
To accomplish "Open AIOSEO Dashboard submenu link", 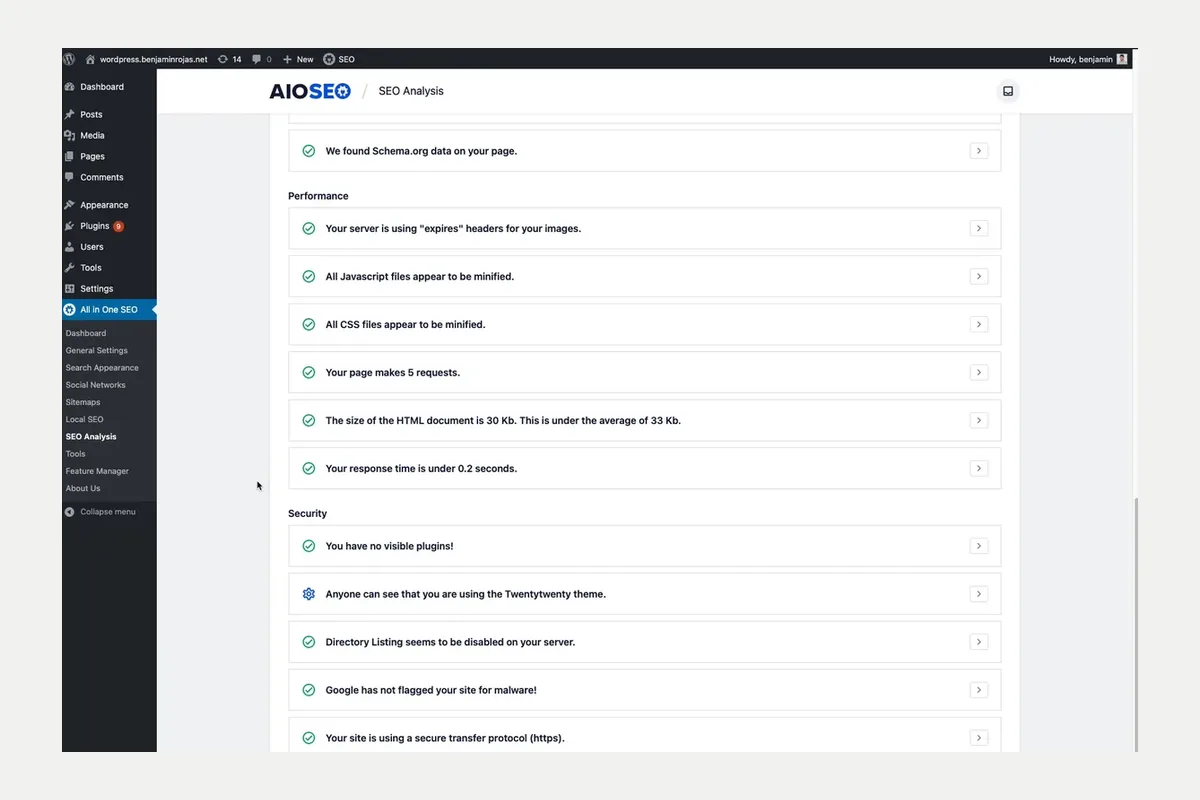I will (x=86, y=333).
